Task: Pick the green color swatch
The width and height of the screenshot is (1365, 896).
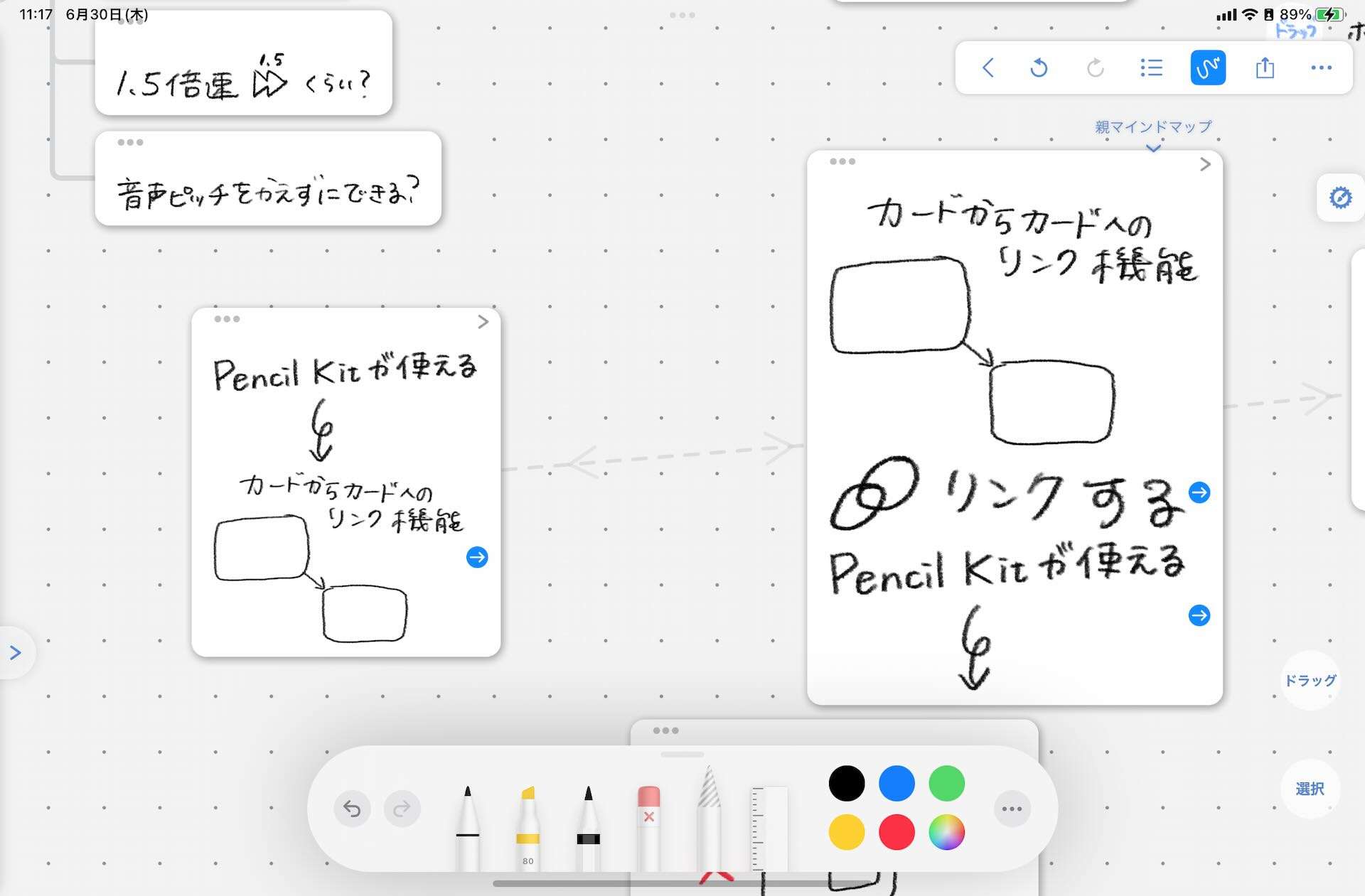Action: pos(946,784)
